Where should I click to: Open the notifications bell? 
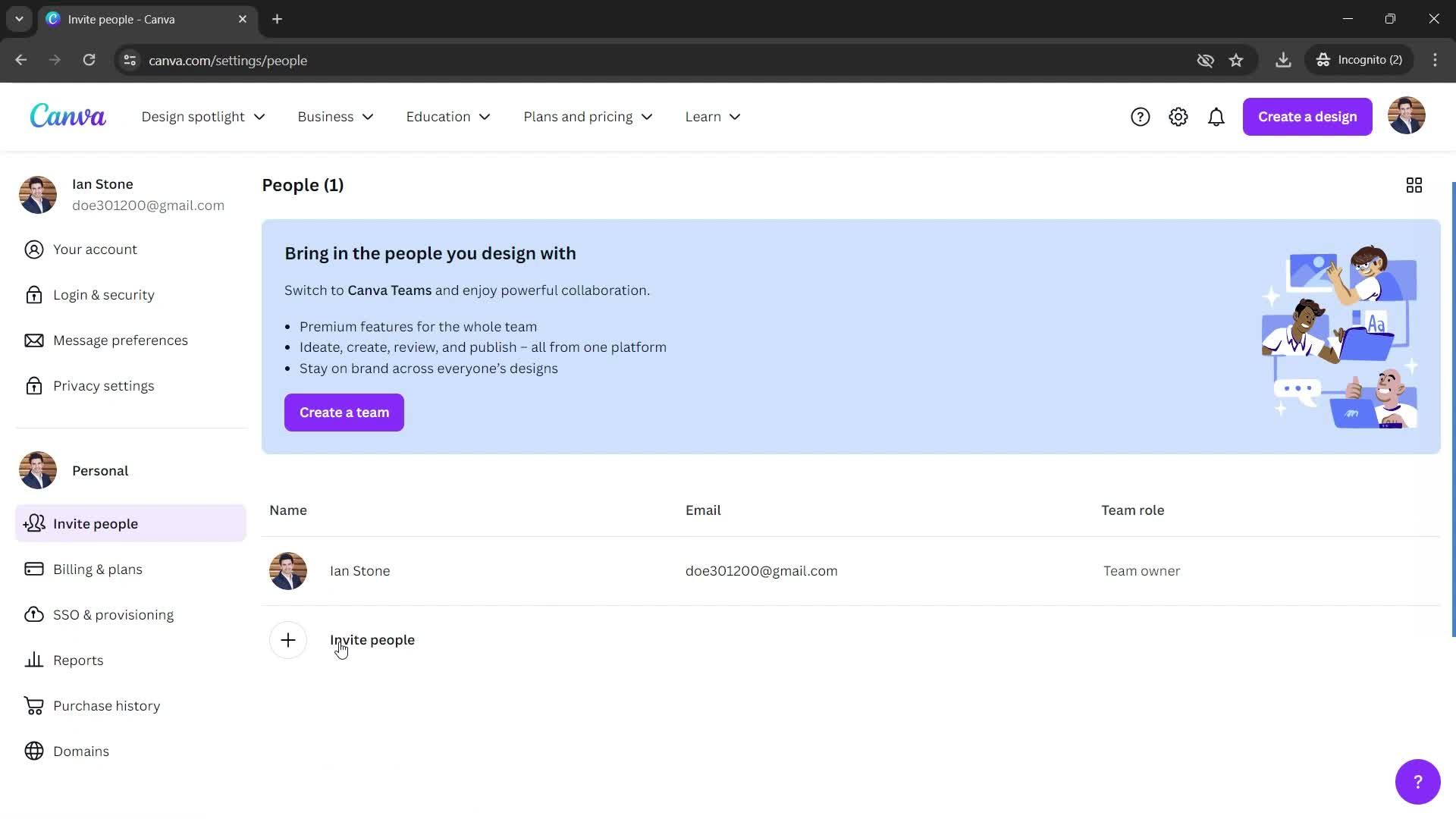point(1216,117)
